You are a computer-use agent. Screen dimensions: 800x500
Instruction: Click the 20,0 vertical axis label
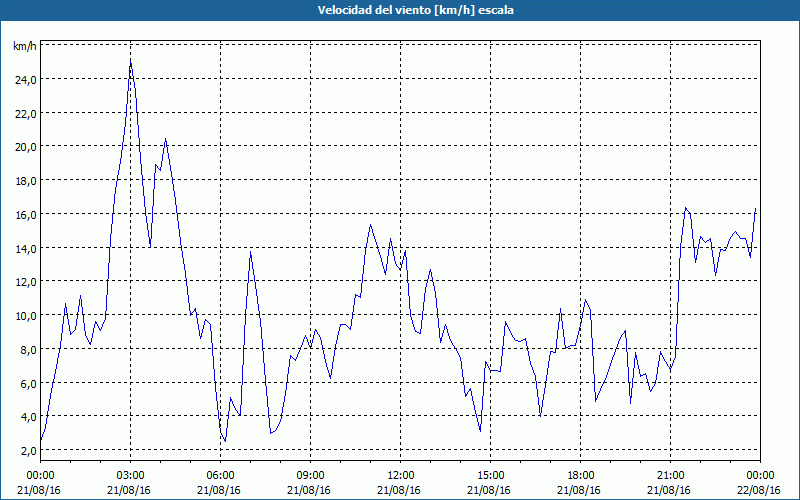pyautogui.click(x=26, y=147)
